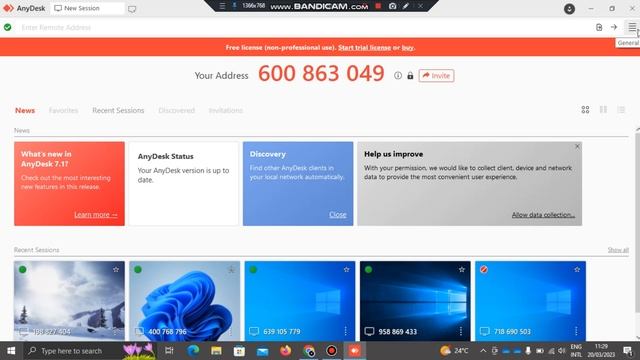
Task: Favorite the 718 690 503 session star
Action: coord(577,269)
